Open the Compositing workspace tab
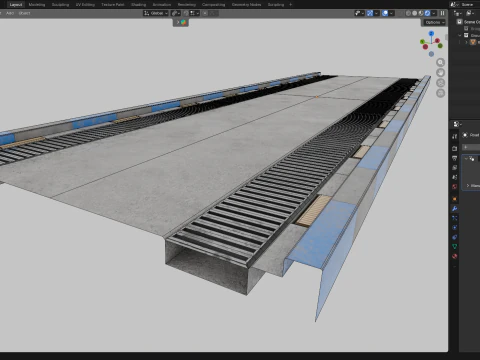Image resolution: width=480 pixels, height=360 pixels. [214, 5]
